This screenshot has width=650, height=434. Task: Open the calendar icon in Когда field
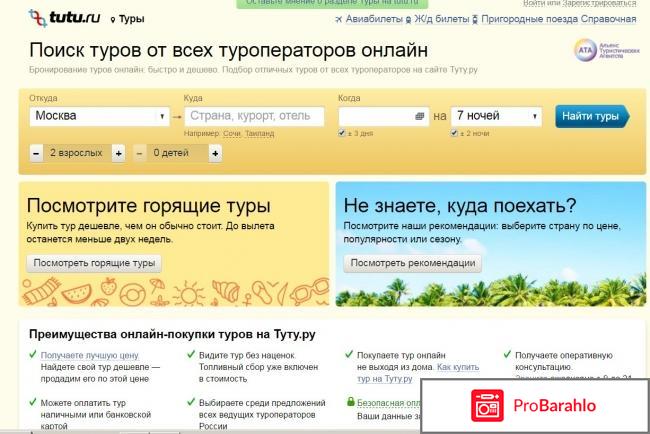pyautogui.click(x=420, y=116)
